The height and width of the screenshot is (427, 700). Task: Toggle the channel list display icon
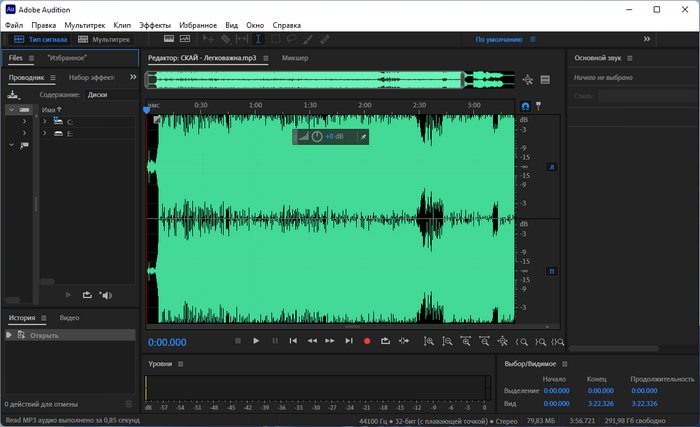(x=545, y=80)
